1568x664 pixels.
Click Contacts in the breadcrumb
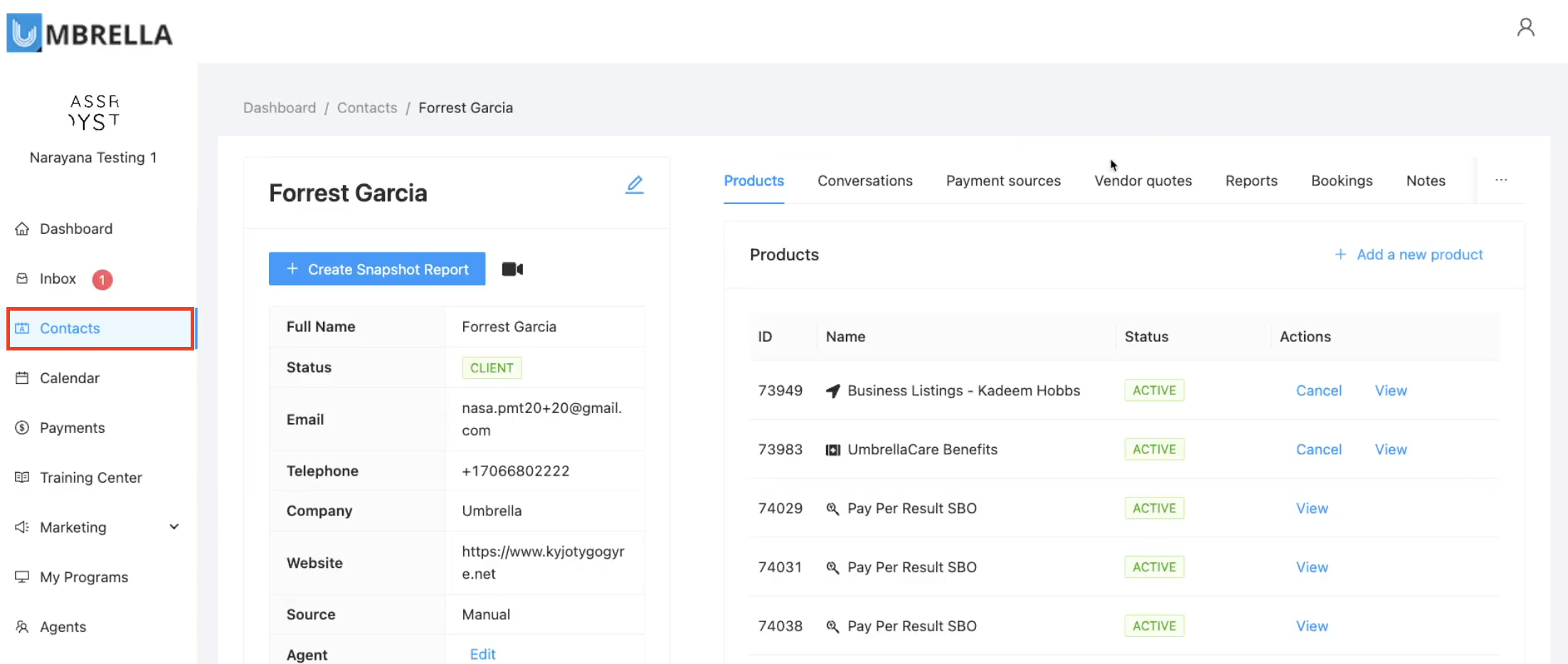pyautogui.click(x=367, y=108)
